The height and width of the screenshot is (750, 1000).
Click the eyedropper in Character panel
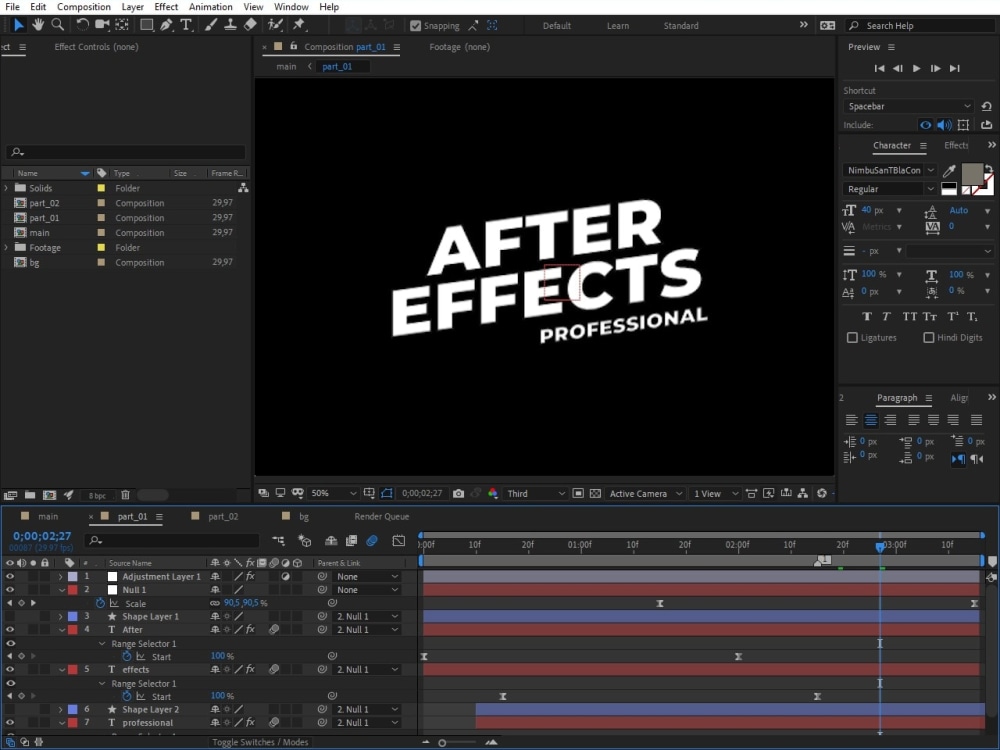click(x=949, y=170)
